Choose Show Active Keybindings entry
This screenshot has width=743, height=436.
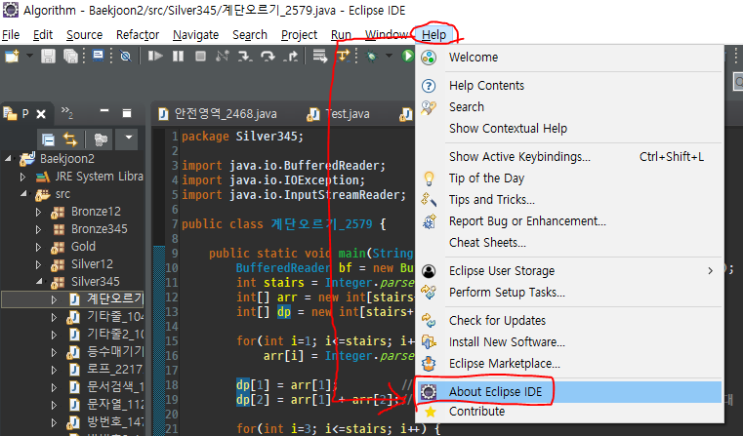[570, 157]
